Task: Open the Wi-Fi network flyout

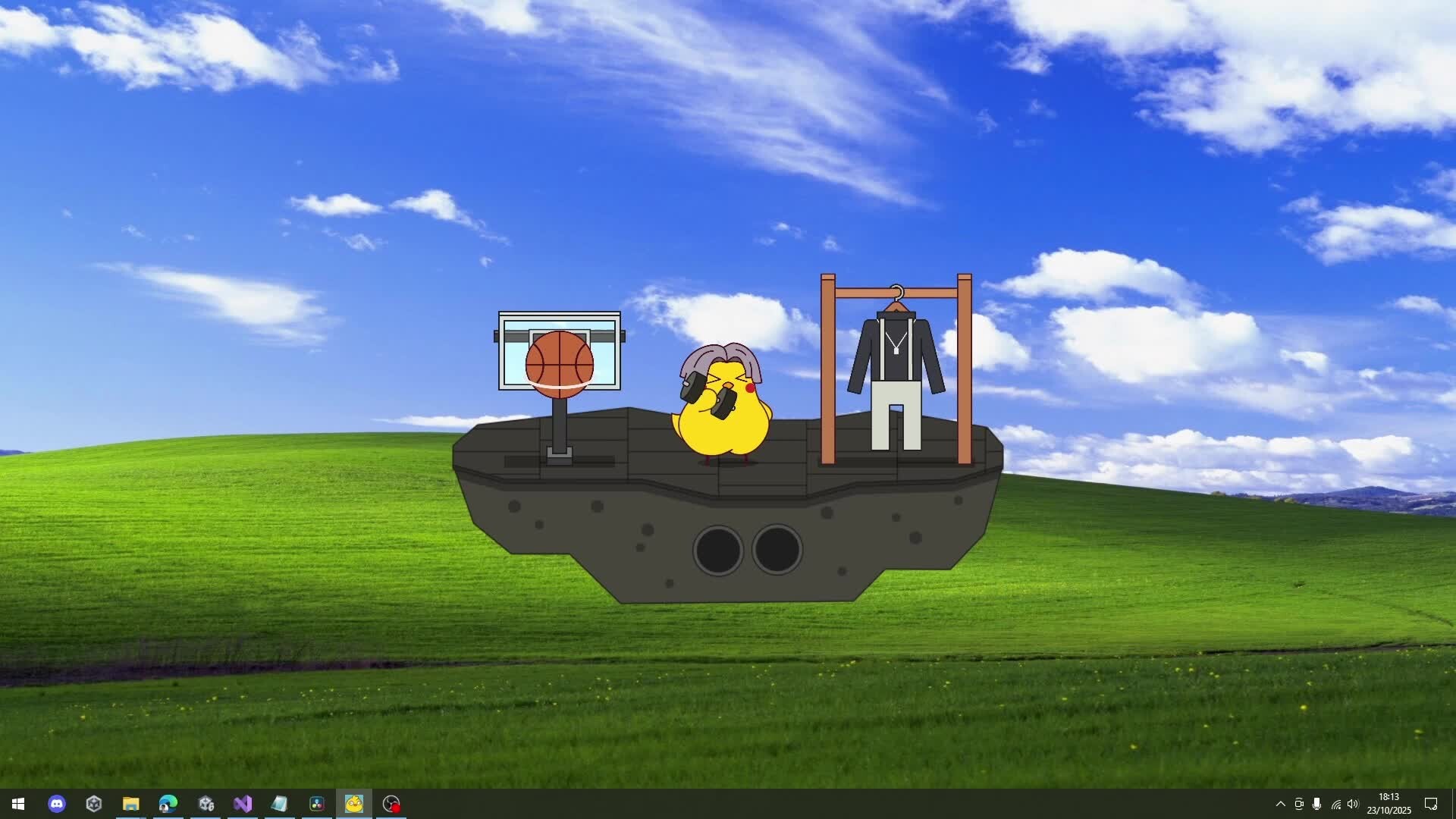Action: pyautogui.click(x=1336, y=804)
